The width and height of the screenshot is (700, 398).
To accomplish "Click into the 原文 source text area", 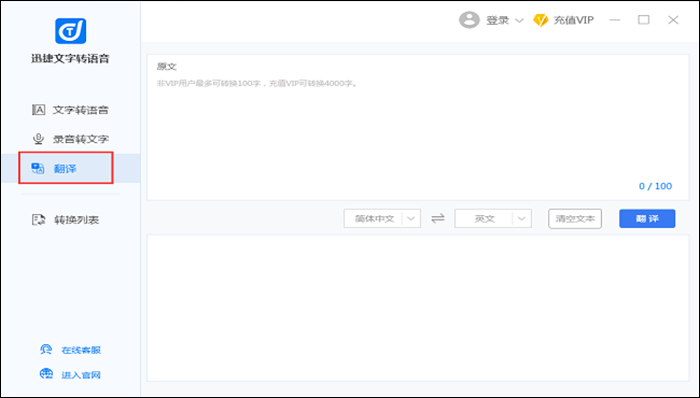I will click(x=418, y=127).
